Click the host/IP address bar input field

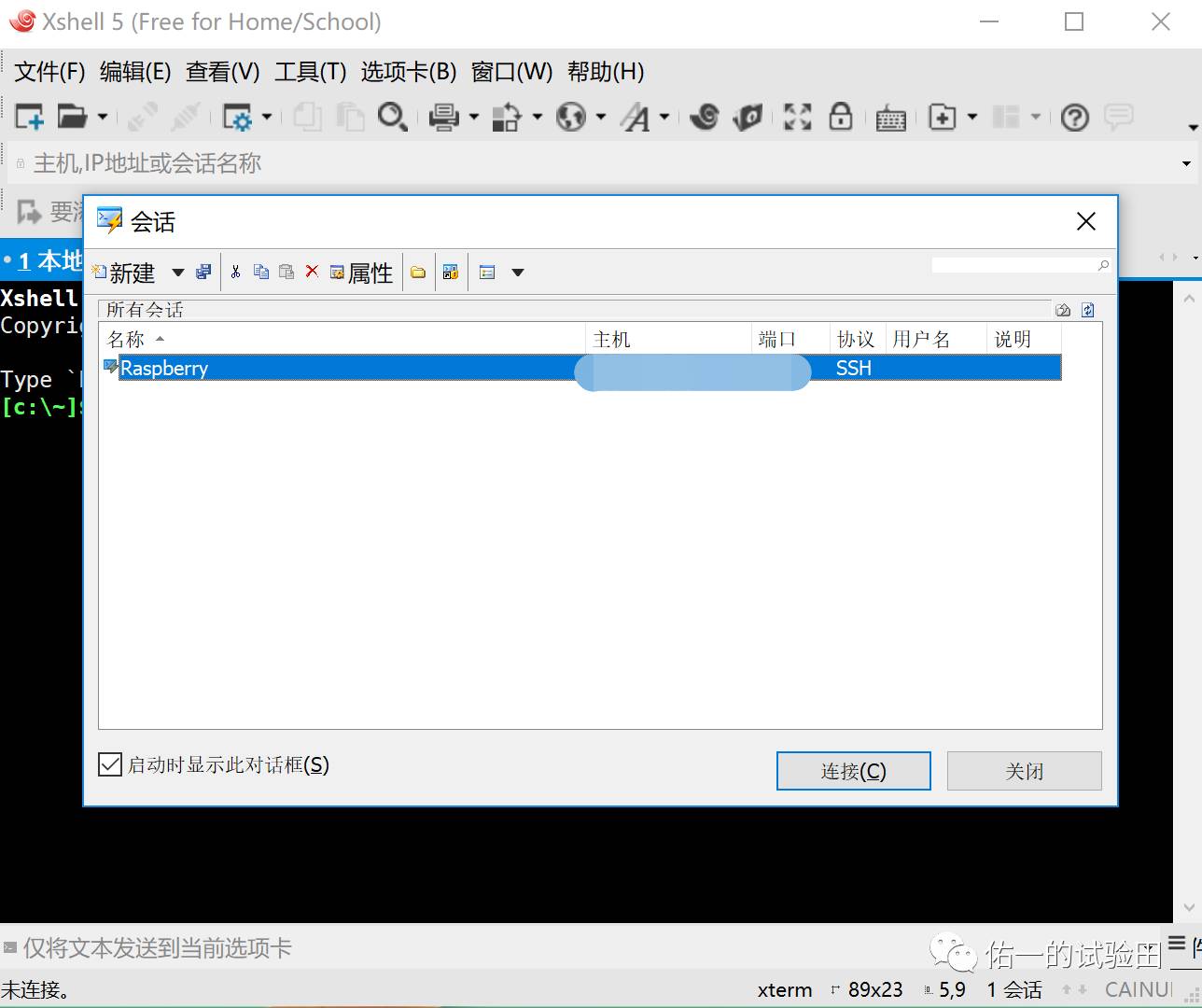597,163
